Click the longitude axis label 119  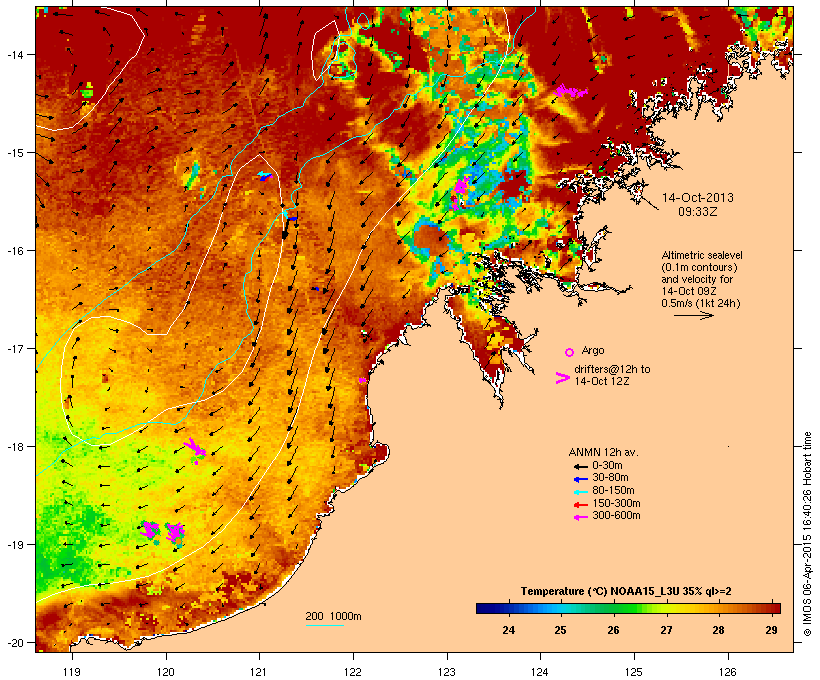(72, 672)
